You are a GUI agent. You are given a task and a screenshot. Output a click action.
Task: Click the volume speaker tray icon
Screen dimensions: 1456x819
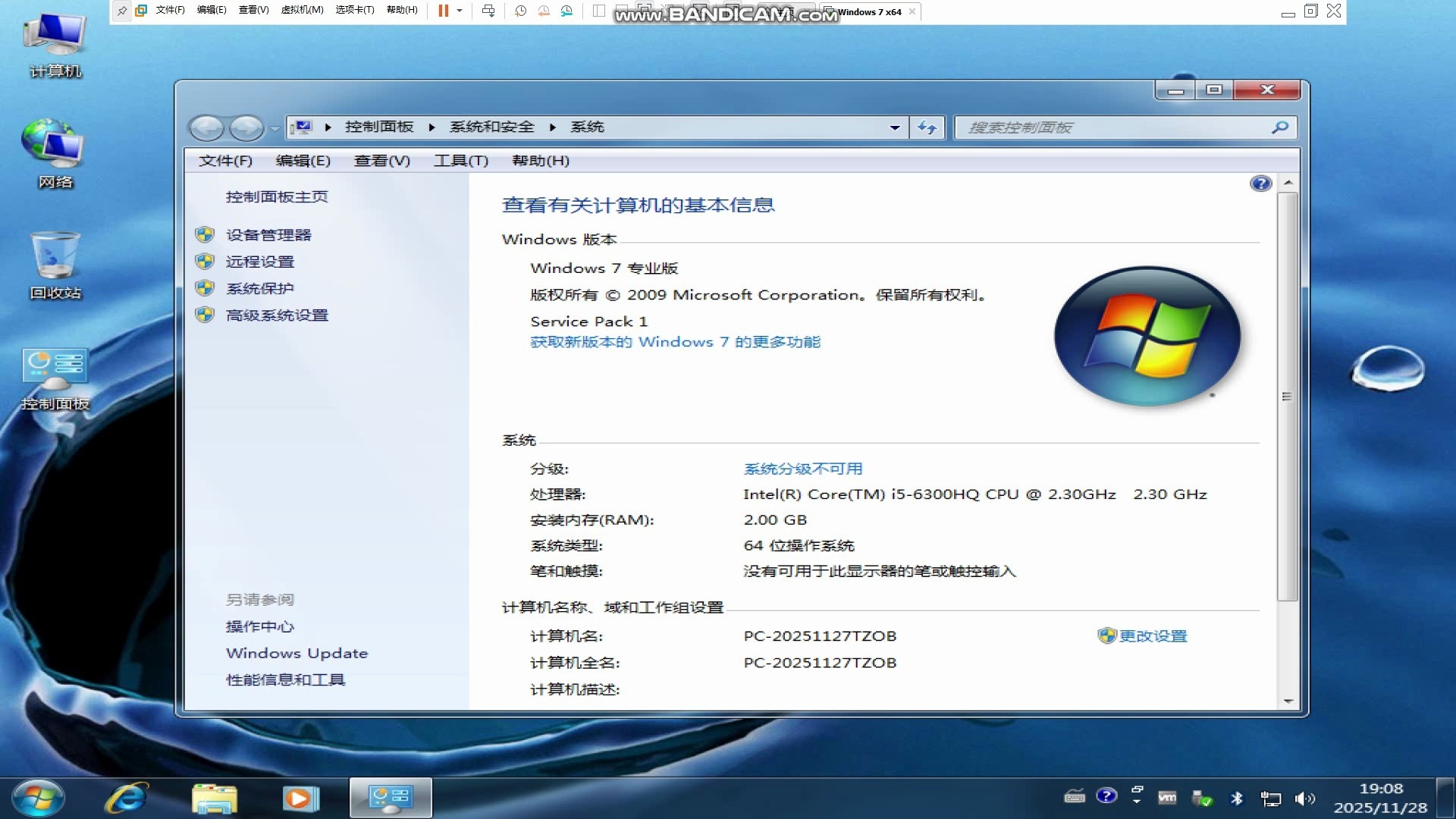(x=1304, y=799)
